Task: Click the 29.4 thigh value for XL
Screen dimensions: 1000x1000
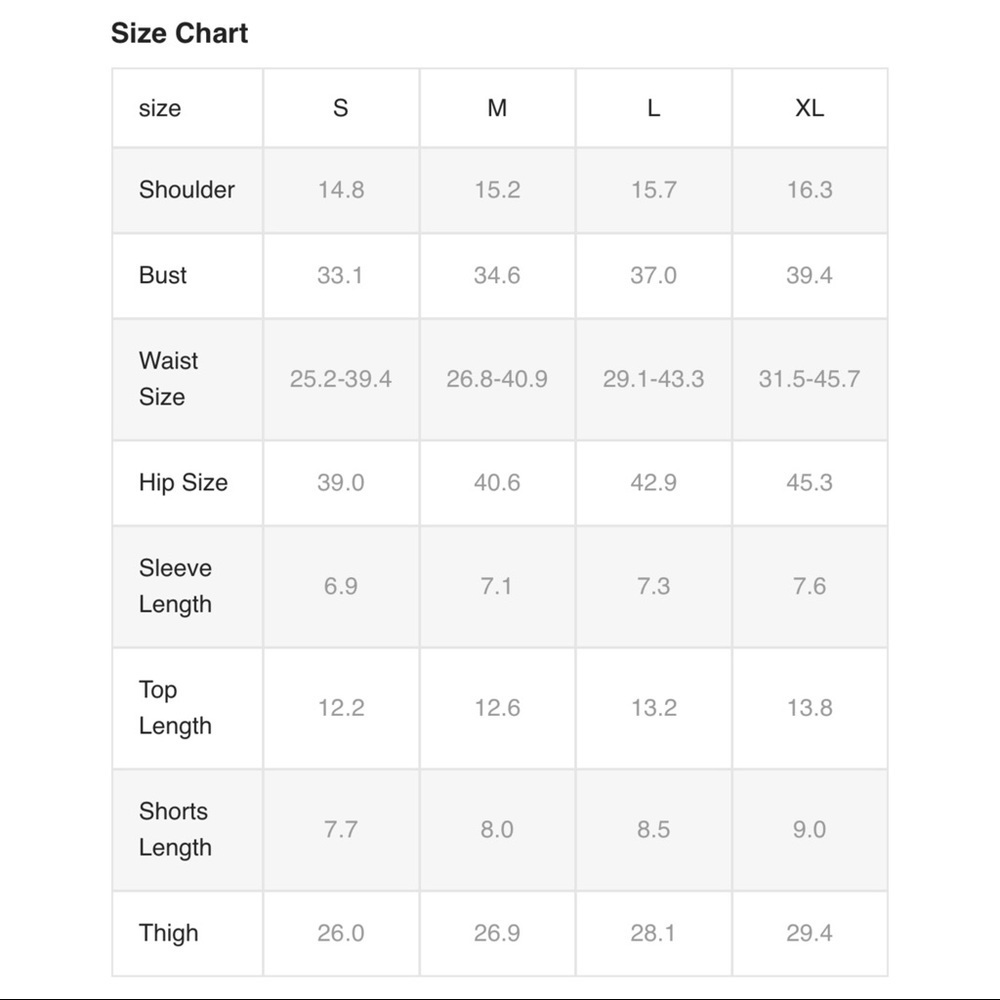Action: pyautogui.click(x=809, y=933)
